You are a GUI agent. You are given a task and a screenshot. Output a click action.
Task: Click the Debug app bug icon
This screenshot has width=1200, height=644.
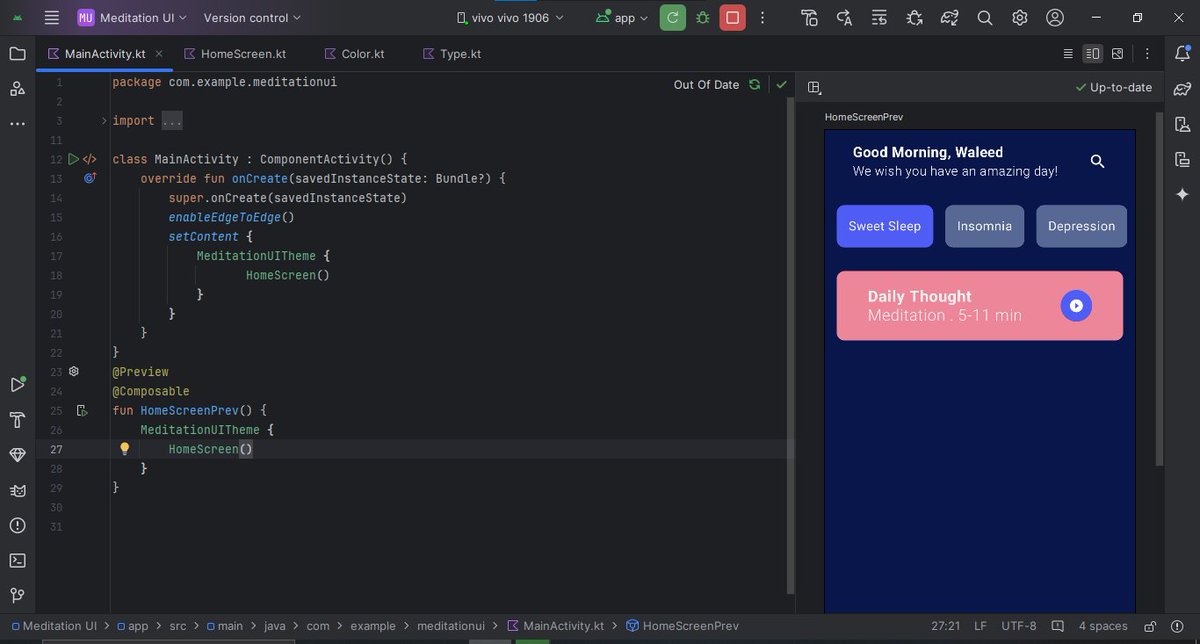[703, 18]
